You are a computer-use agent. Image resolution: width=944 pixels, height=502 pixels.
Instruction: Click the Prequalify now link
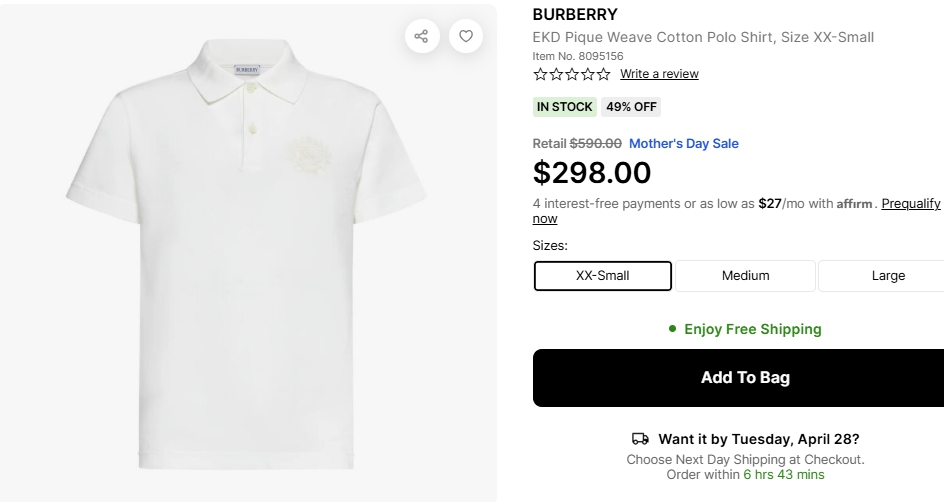(x=910, y=204)
